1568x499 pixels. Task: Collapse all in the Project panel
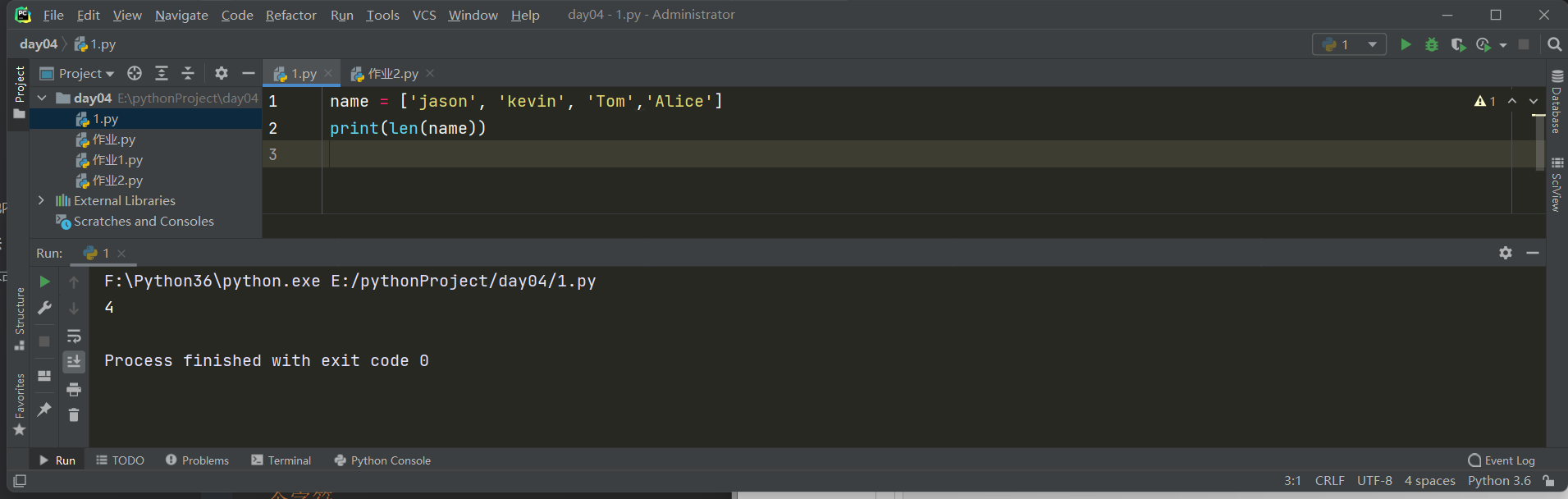(x=188, y=73)
